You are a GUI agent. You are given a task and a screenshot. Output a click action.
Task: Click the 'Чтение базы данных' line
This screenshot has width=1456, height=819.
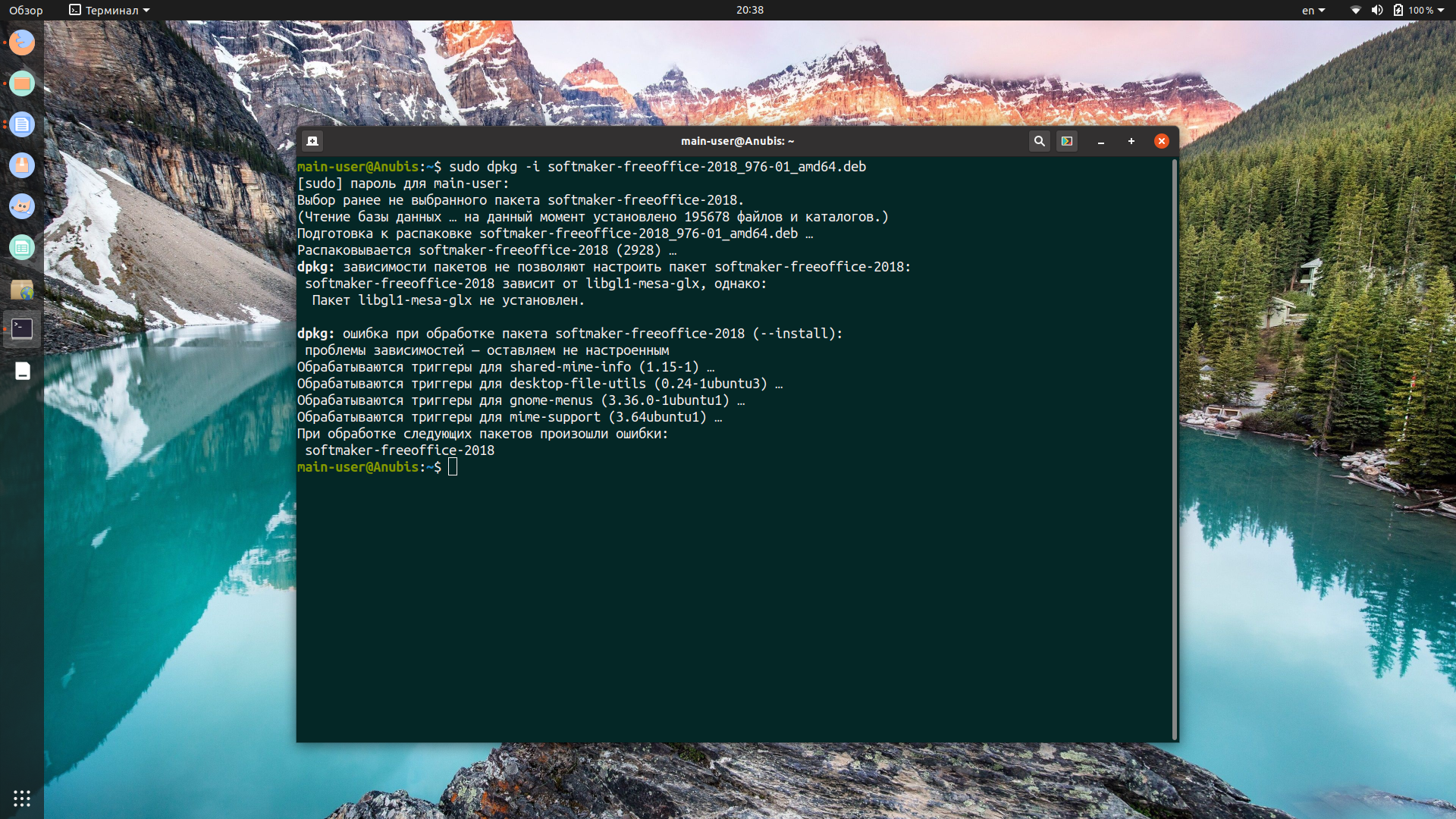(x=593, y=217)
